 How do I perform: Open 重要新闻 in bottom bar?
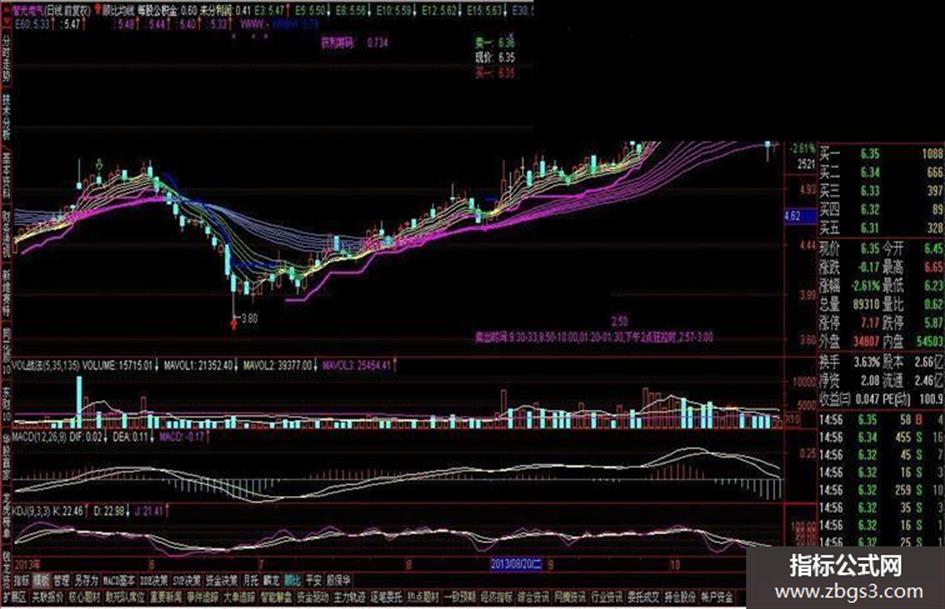[166, 598]
